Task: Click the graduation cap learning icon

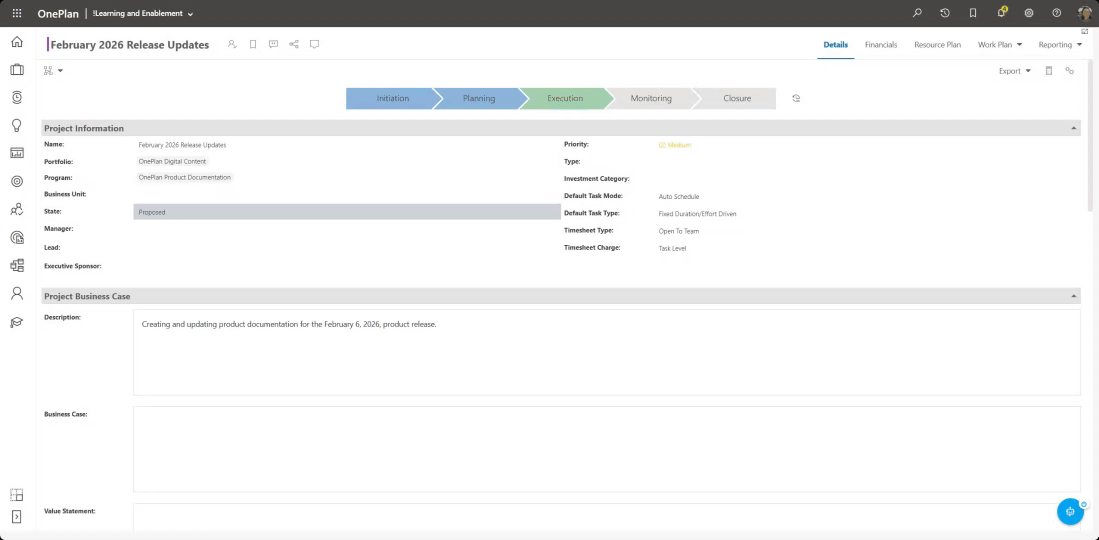Action: (x=16, y=322)
